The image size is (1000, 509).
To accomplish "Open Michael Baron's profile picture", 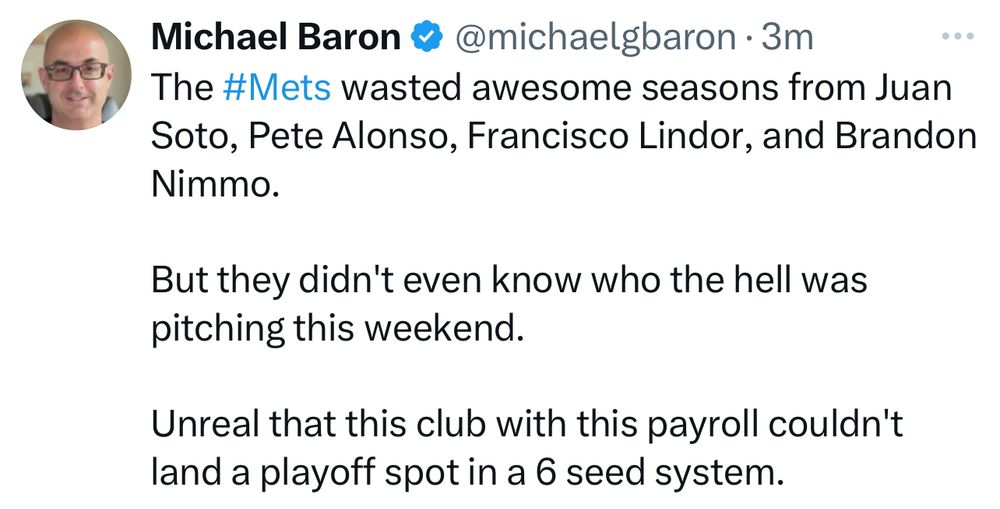I will tap(76, 75).
